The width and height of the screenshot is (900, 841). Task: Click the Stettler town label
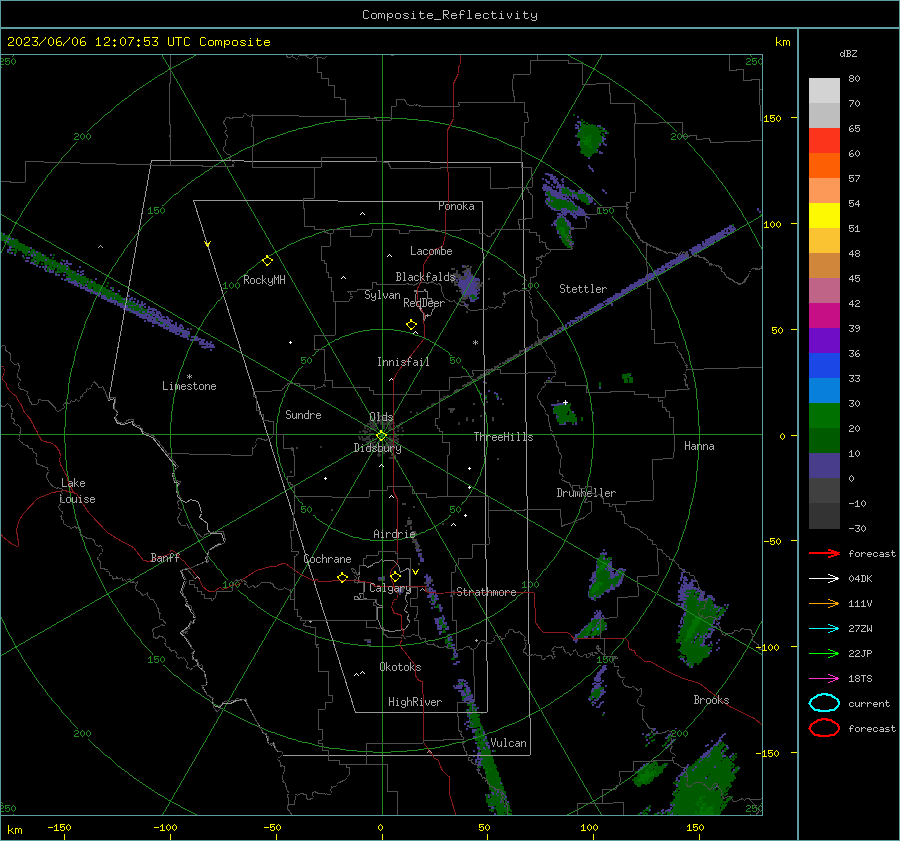point(583,289)
